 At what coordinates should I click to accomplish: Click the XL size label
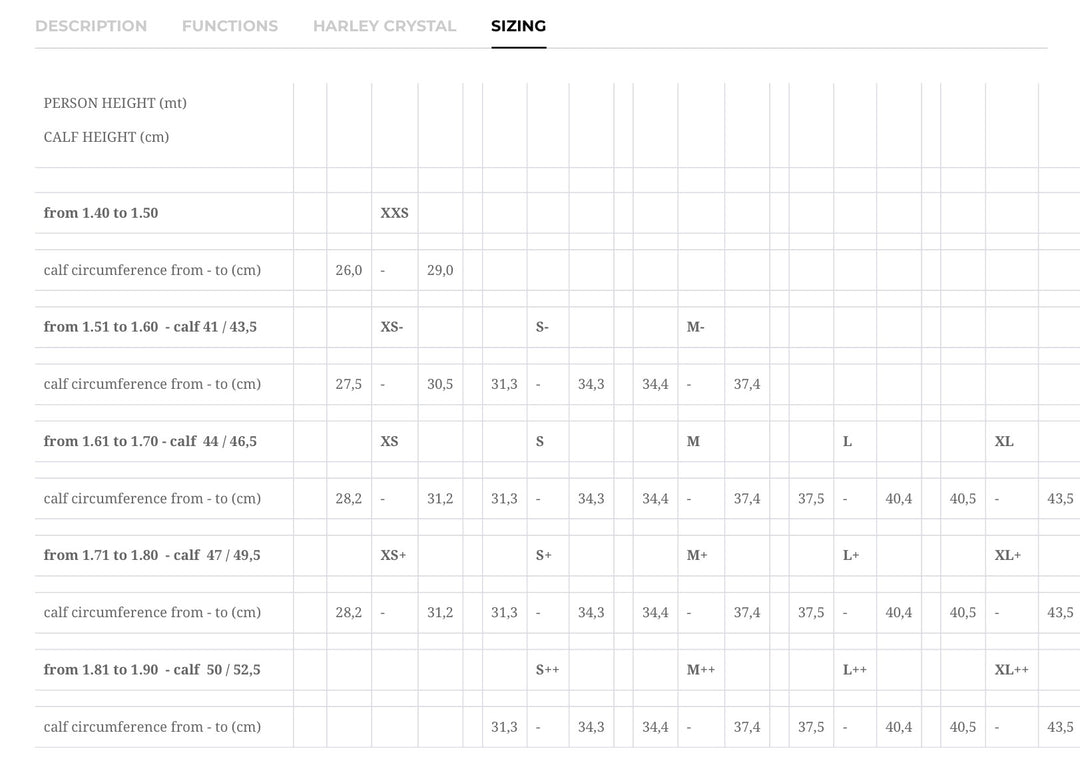[x=1004, y=441]
